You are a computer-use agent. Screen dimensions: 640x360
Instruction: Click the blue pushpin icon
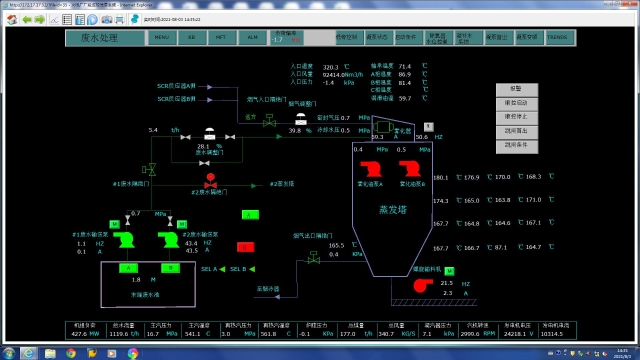point(134,19)
